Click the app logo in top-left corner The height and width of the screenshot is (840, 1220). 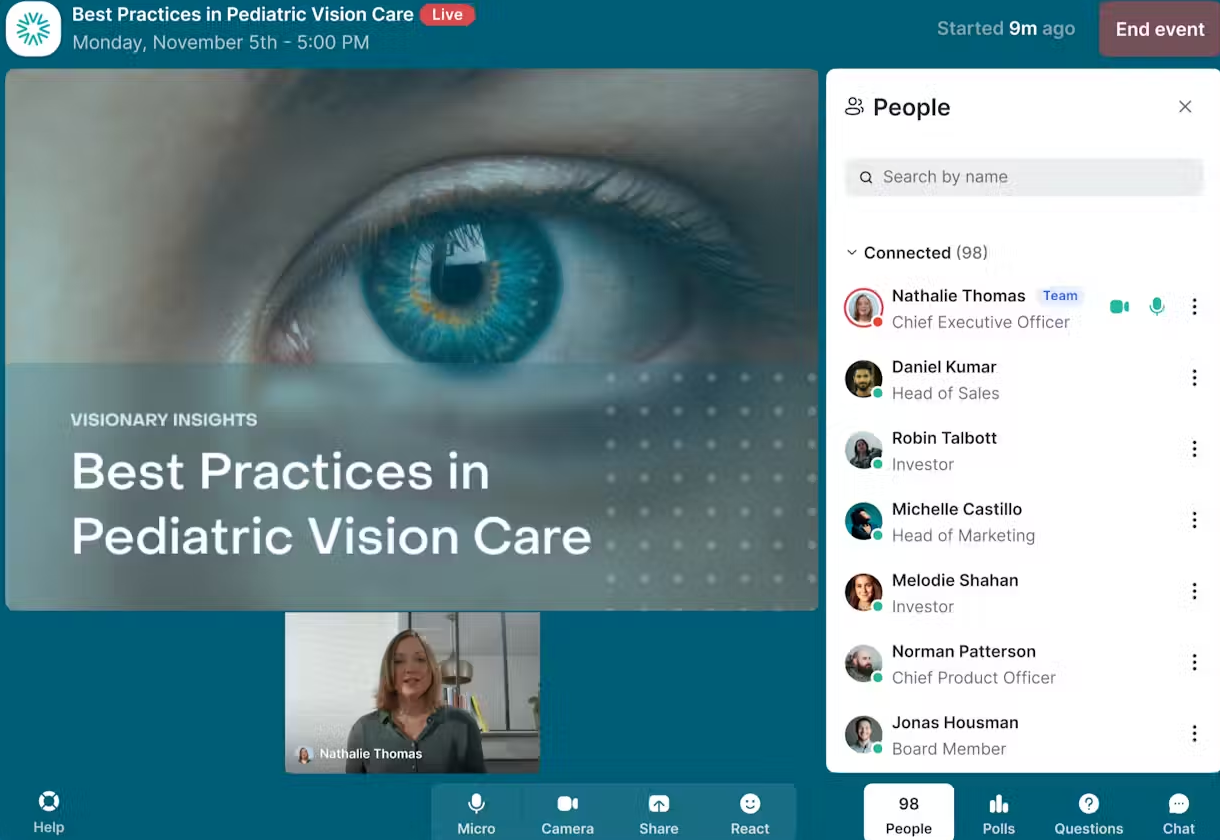click(x=33, y=29)
